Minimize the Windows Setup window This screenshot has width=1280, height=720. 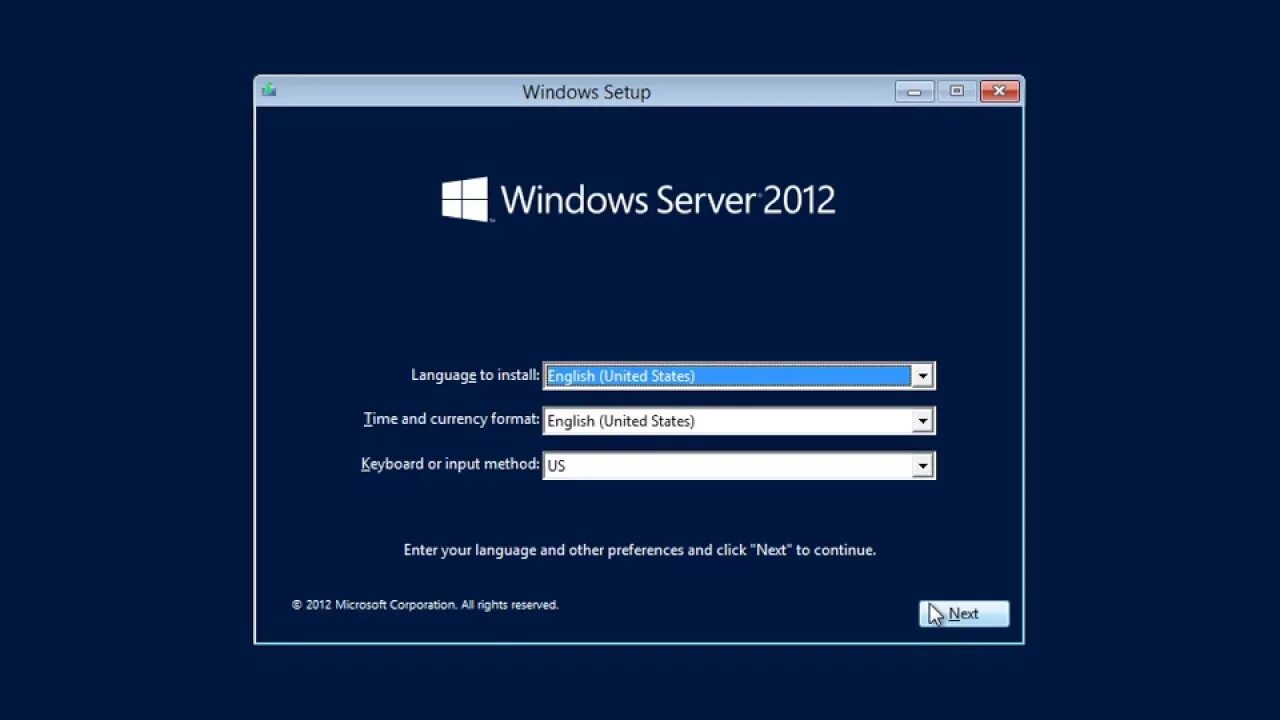click(914, 91)
